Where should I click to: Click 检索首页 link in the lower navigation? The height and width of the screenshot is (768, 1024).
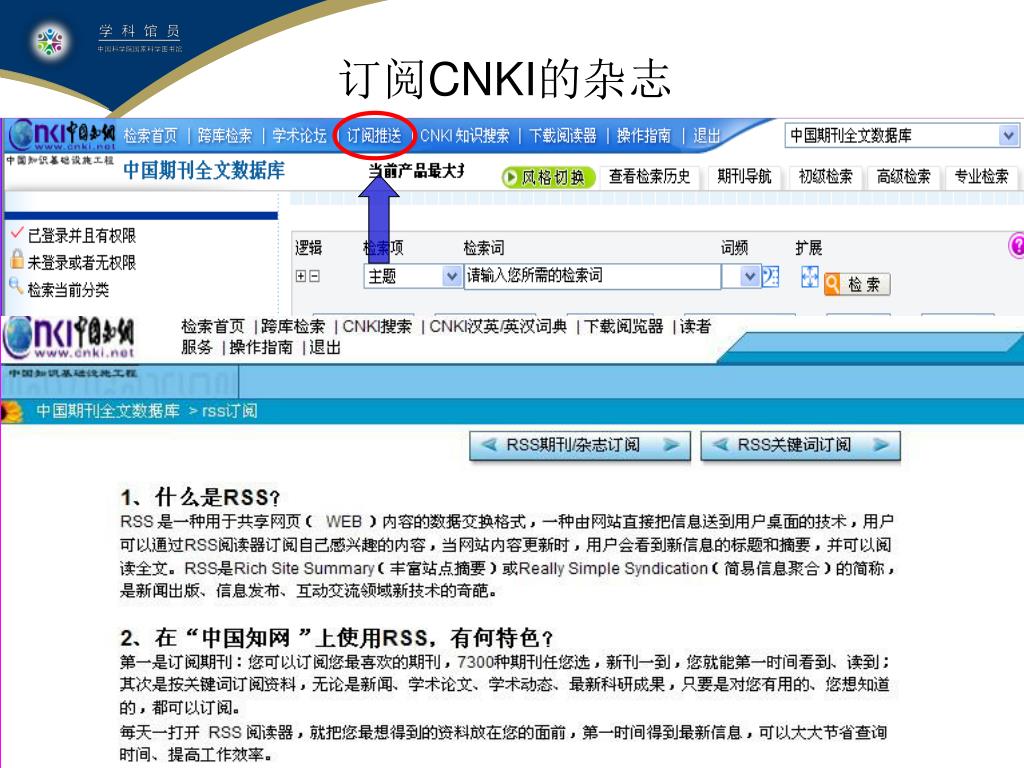pos(213,327)
